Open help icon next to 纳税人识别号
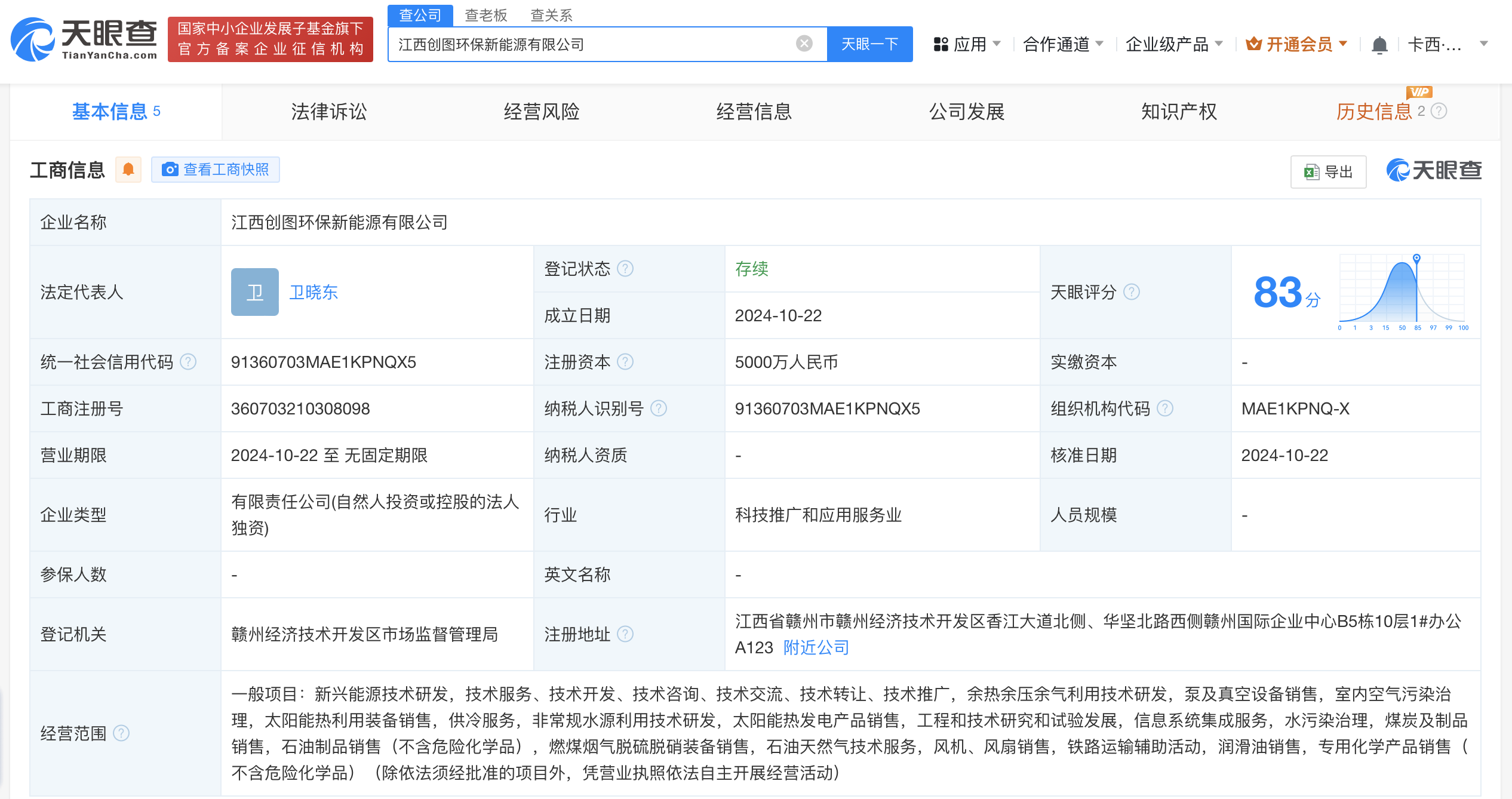This screenshot has height=799, width=1512. pos(659,408)
